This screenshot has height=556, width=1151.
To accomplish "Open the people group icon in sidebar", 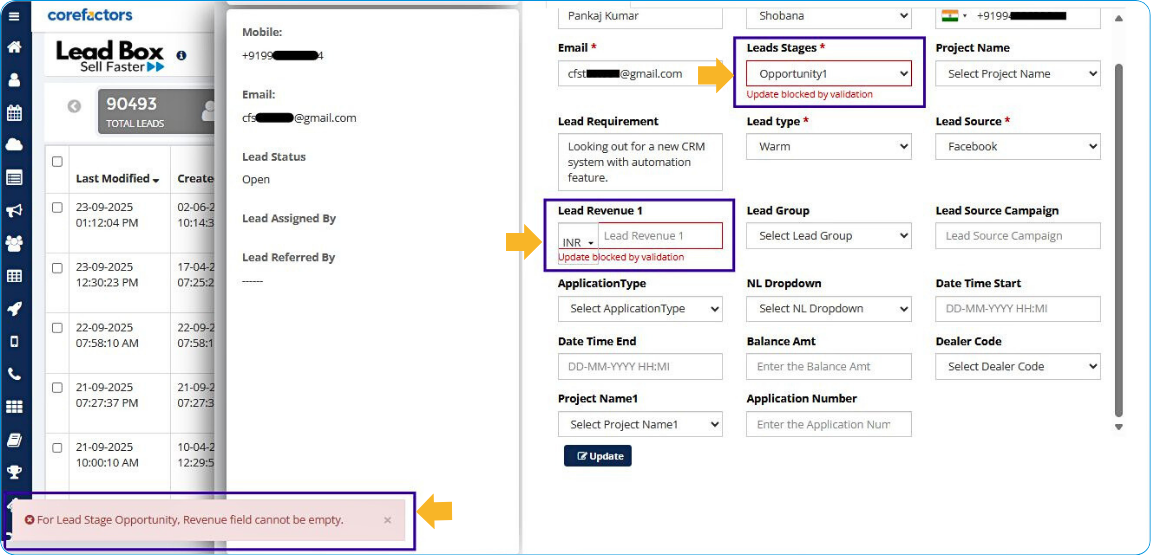I will point(14,242).
